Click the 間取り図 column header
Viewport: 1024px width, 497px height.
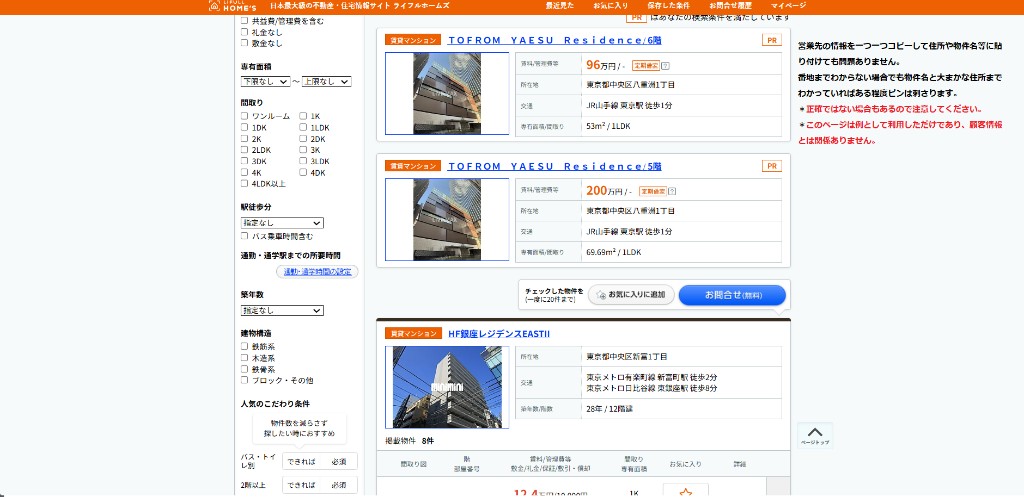pyautogui.click(x=413, y=464)
